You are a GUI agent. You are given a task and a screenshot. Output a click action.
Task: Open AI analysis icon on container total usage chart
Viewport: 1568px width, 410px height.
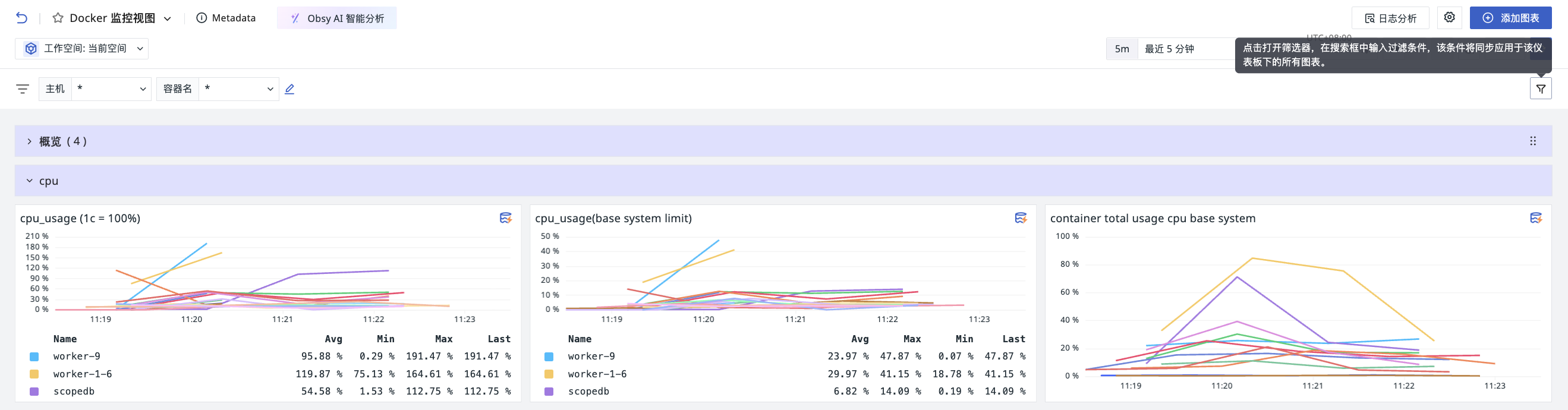pyautogui.click(x=1535, y=217)
